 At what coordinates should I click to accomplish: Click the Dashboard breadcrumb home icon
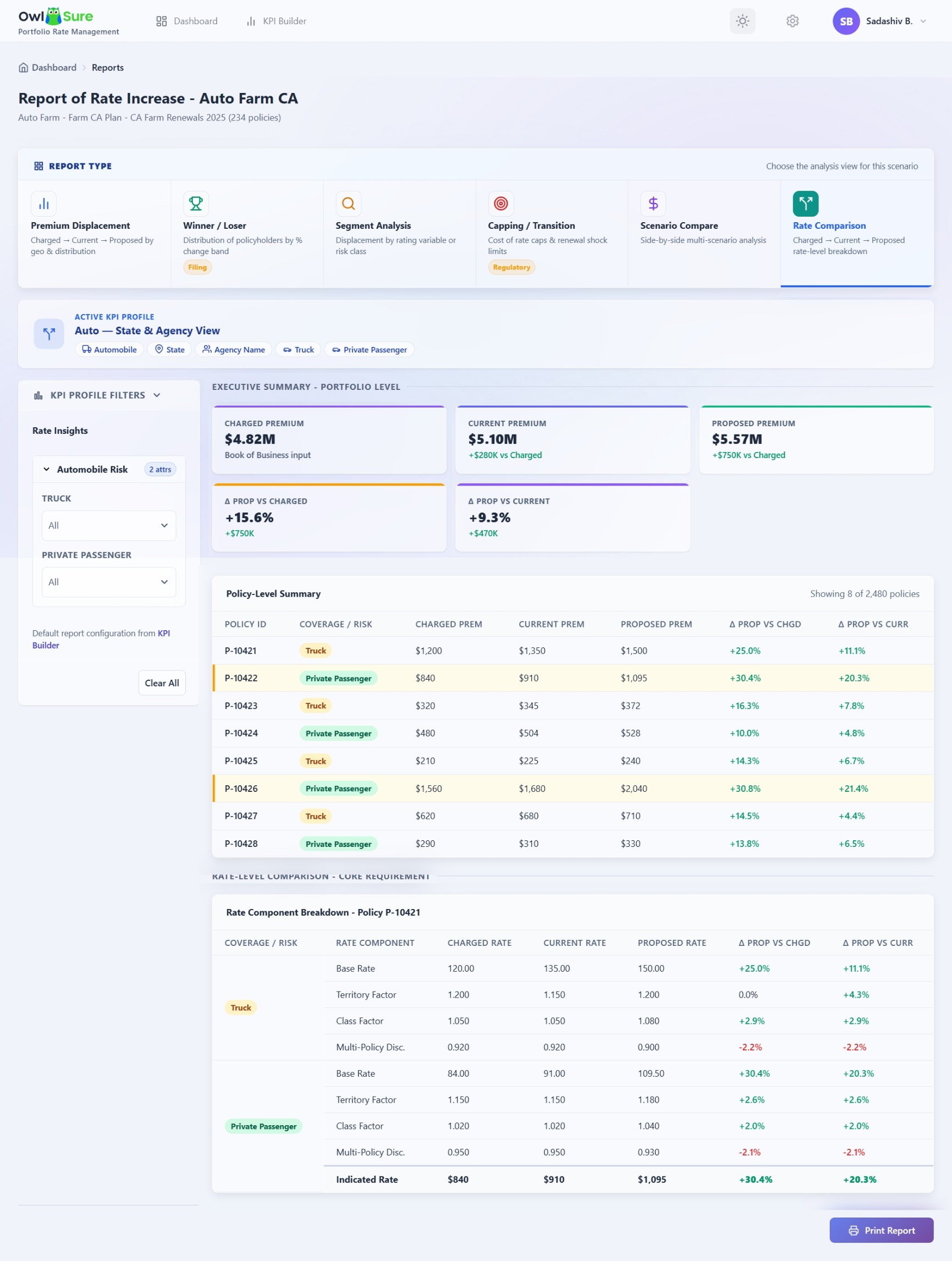(23, 67)
